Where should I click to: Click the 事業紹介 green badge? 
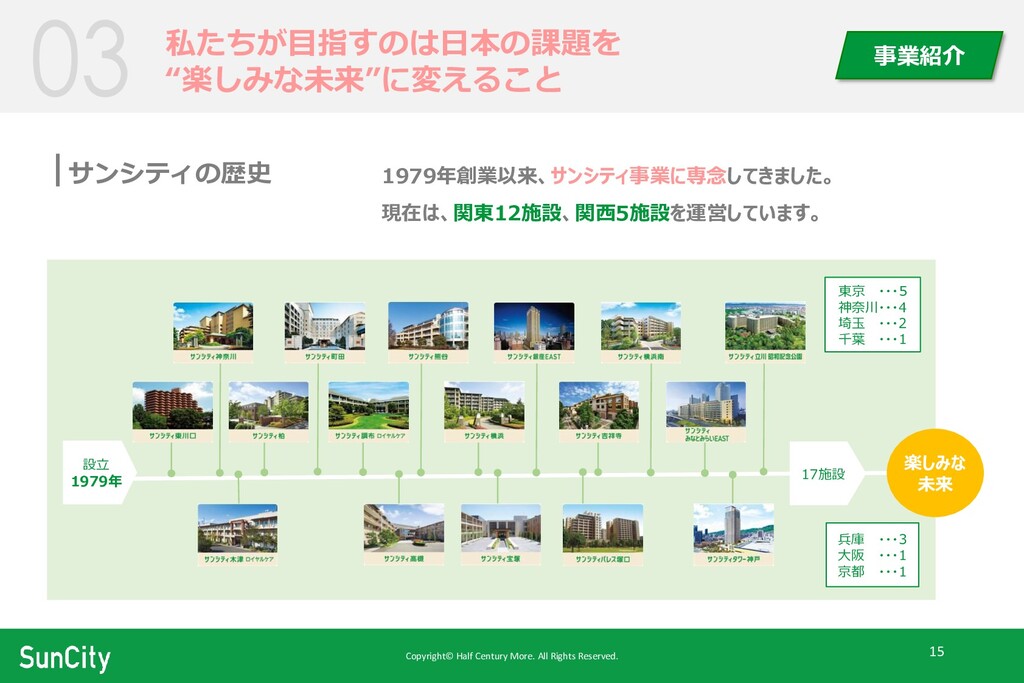tap(919, 56)
